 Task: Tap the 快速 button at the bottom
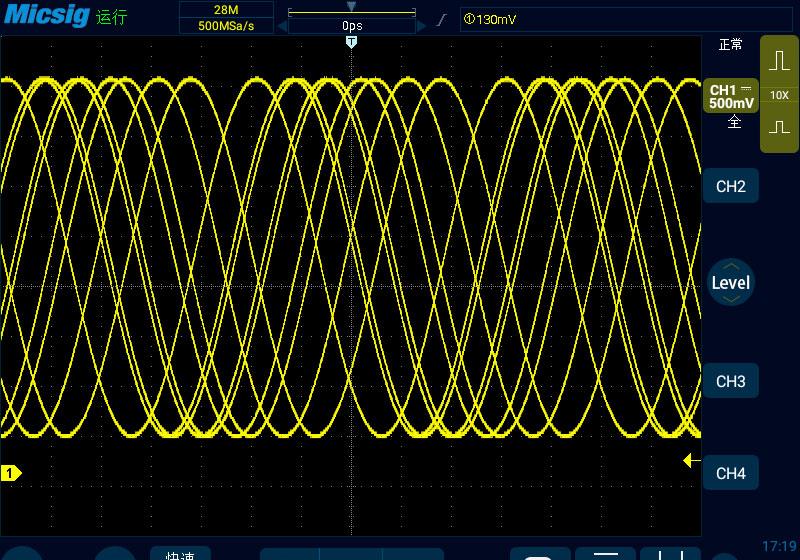[180, 554]
